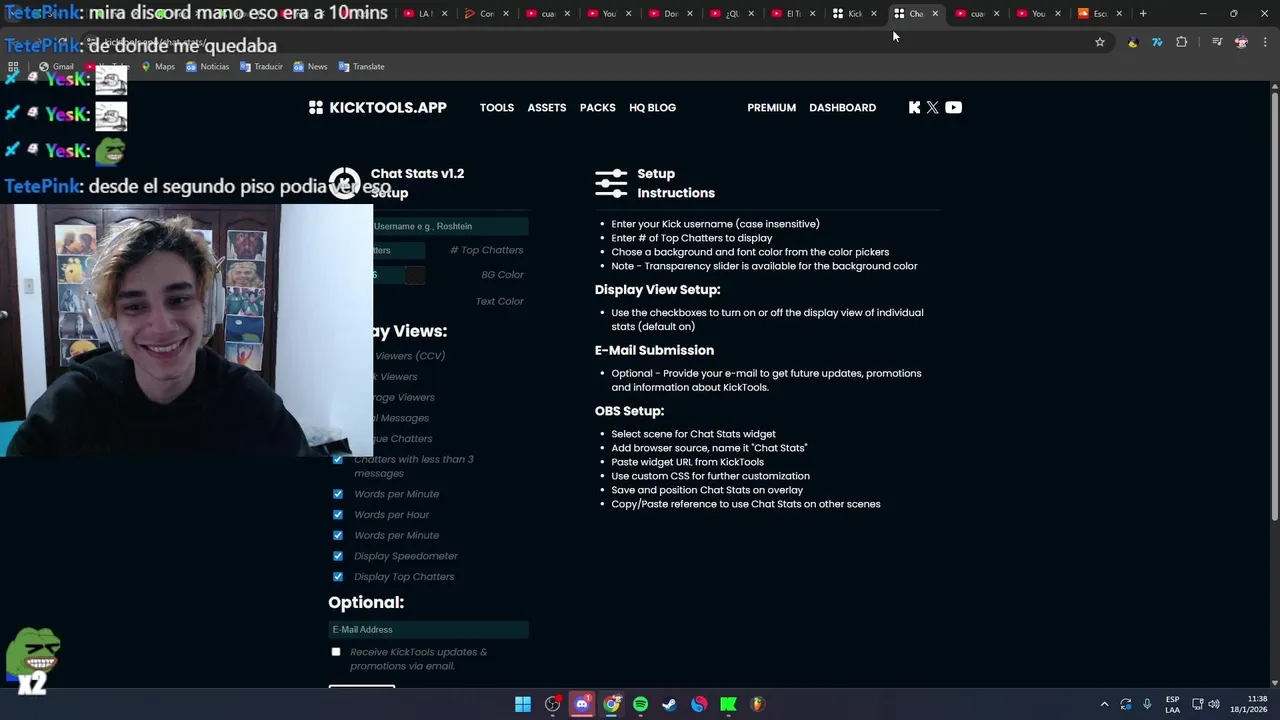Open the BG Color picker swatch
Viewport: 1280px width, 720px height.
click(415, 275)
